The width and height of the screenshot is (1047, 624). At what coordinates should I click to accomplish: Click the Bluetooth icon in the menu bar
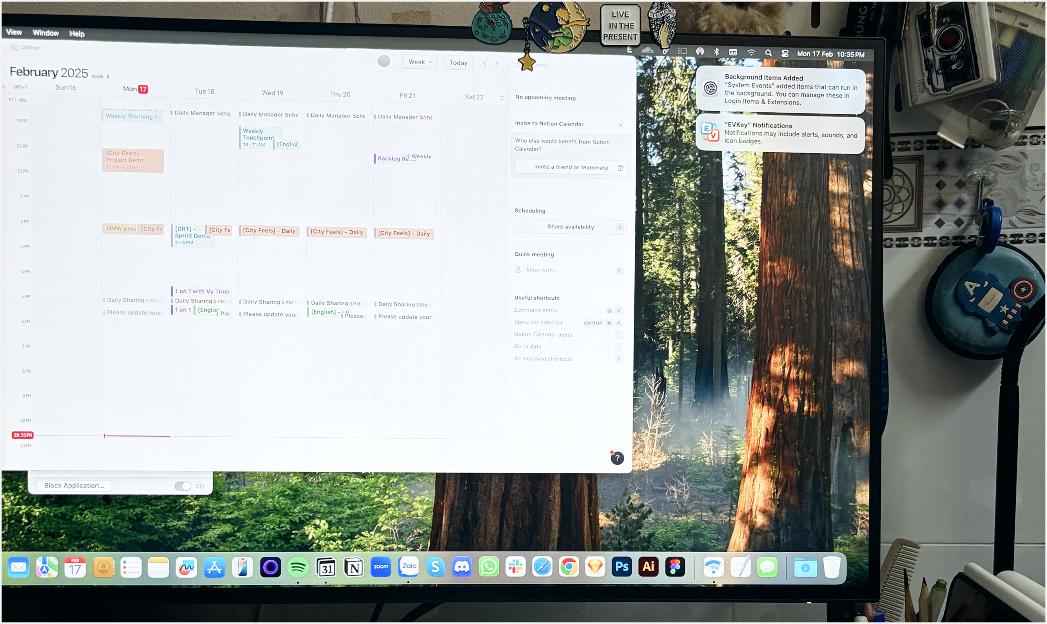(716, 52)
